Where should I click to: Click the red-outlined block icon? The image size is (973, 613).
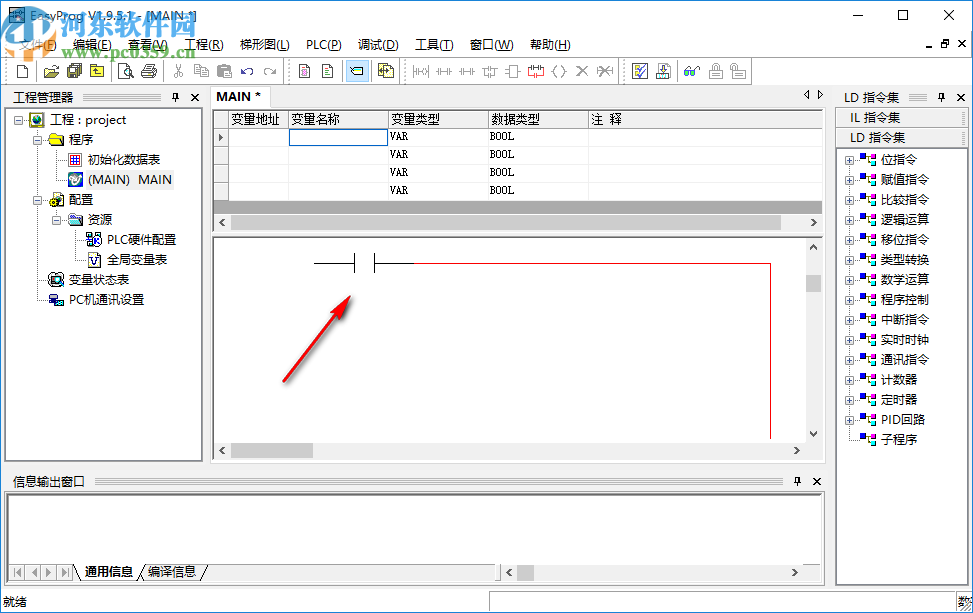coord(536,71)
